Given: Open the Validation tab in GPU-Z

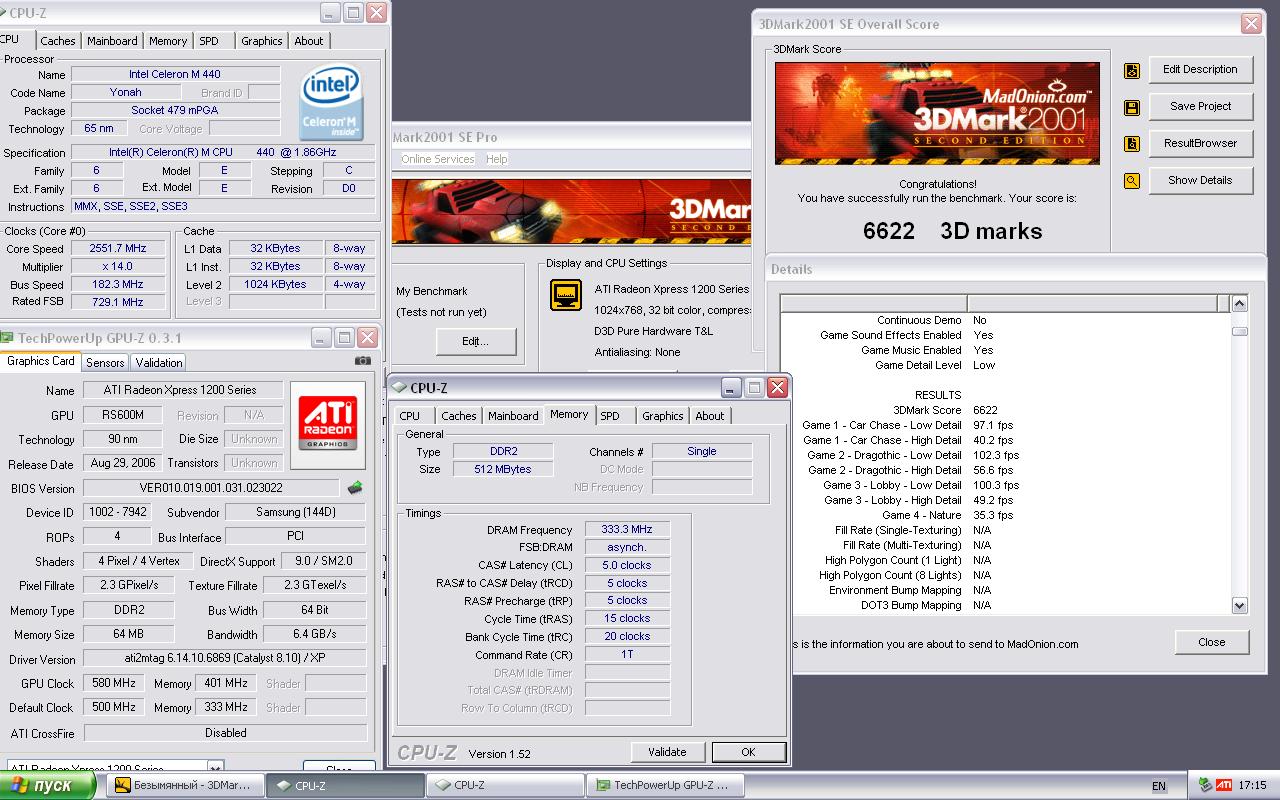Looking at the screenshot, I should (159, 363).
